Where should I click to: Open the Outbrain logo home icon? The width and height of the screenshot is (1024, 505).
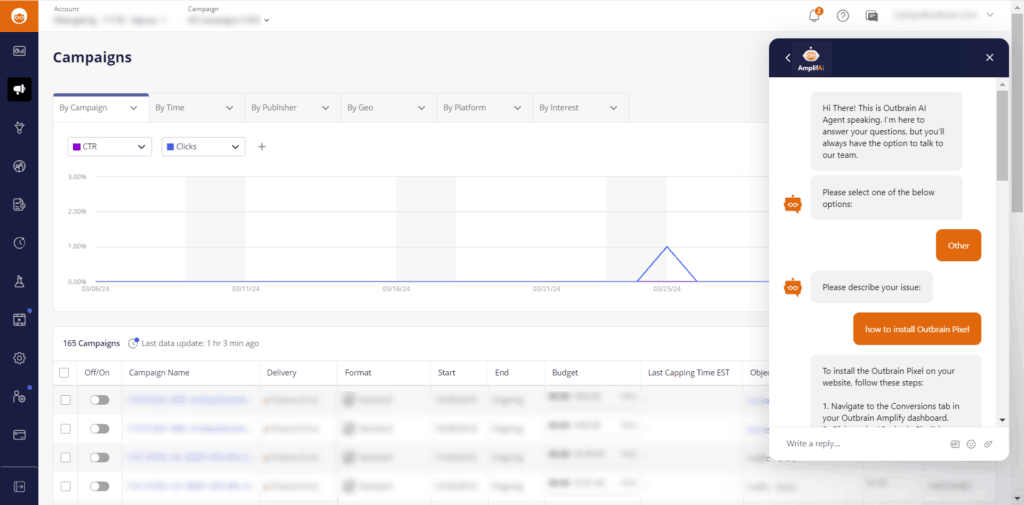19,15
